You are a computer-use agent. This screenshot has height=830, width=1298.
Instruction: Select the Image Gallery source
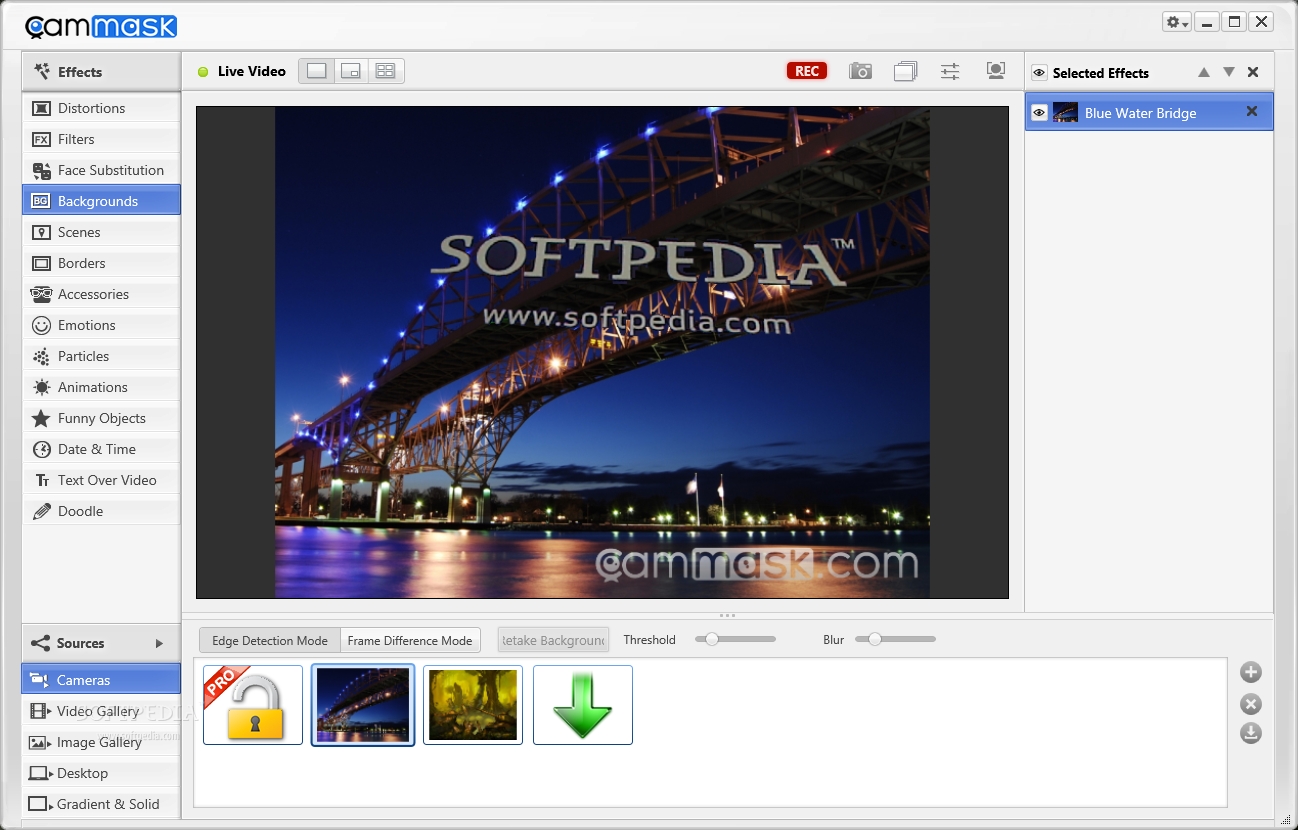[101, 742]
